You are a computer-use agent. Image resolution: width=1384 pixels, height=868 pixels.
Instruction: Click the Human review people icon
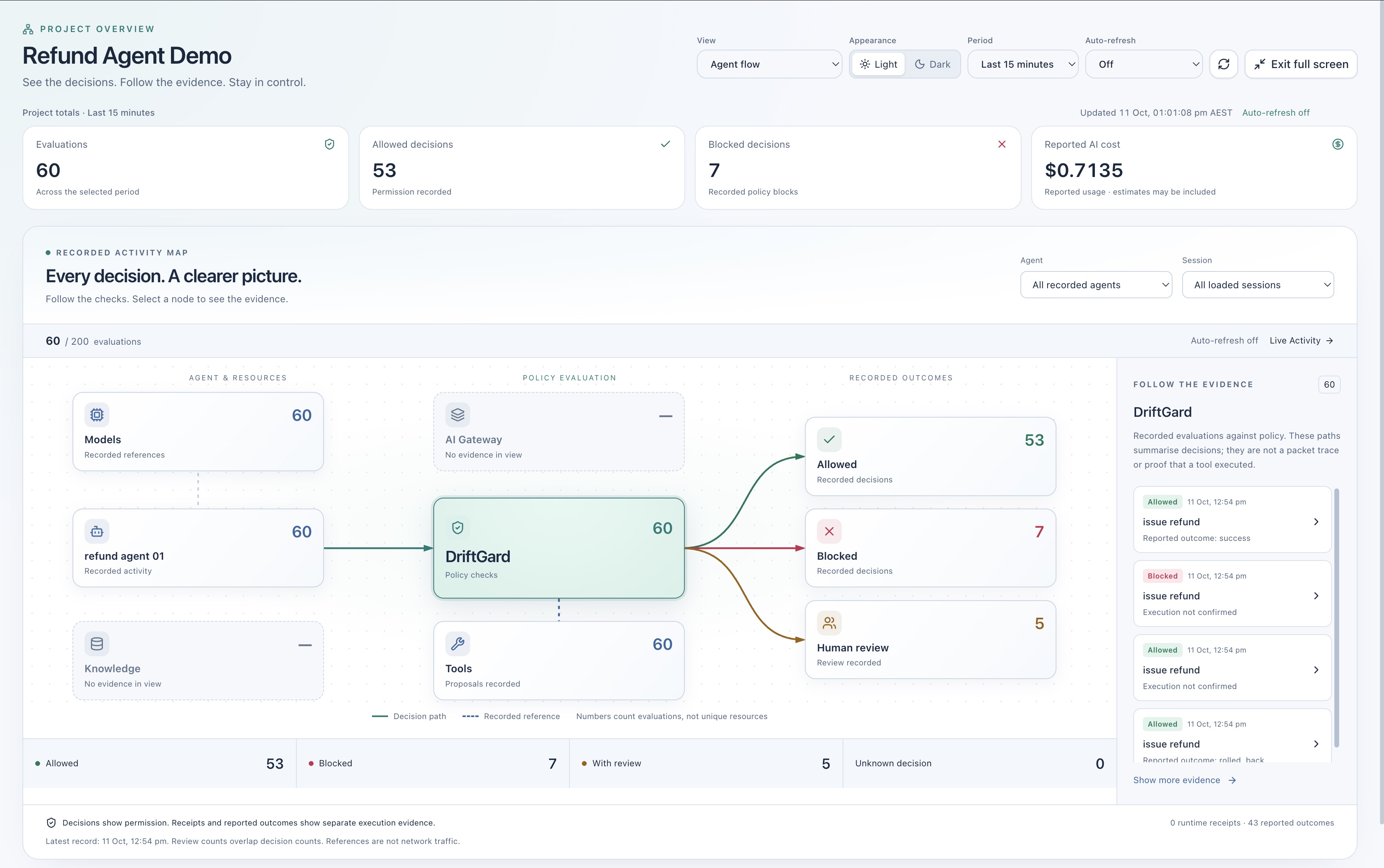829,623
